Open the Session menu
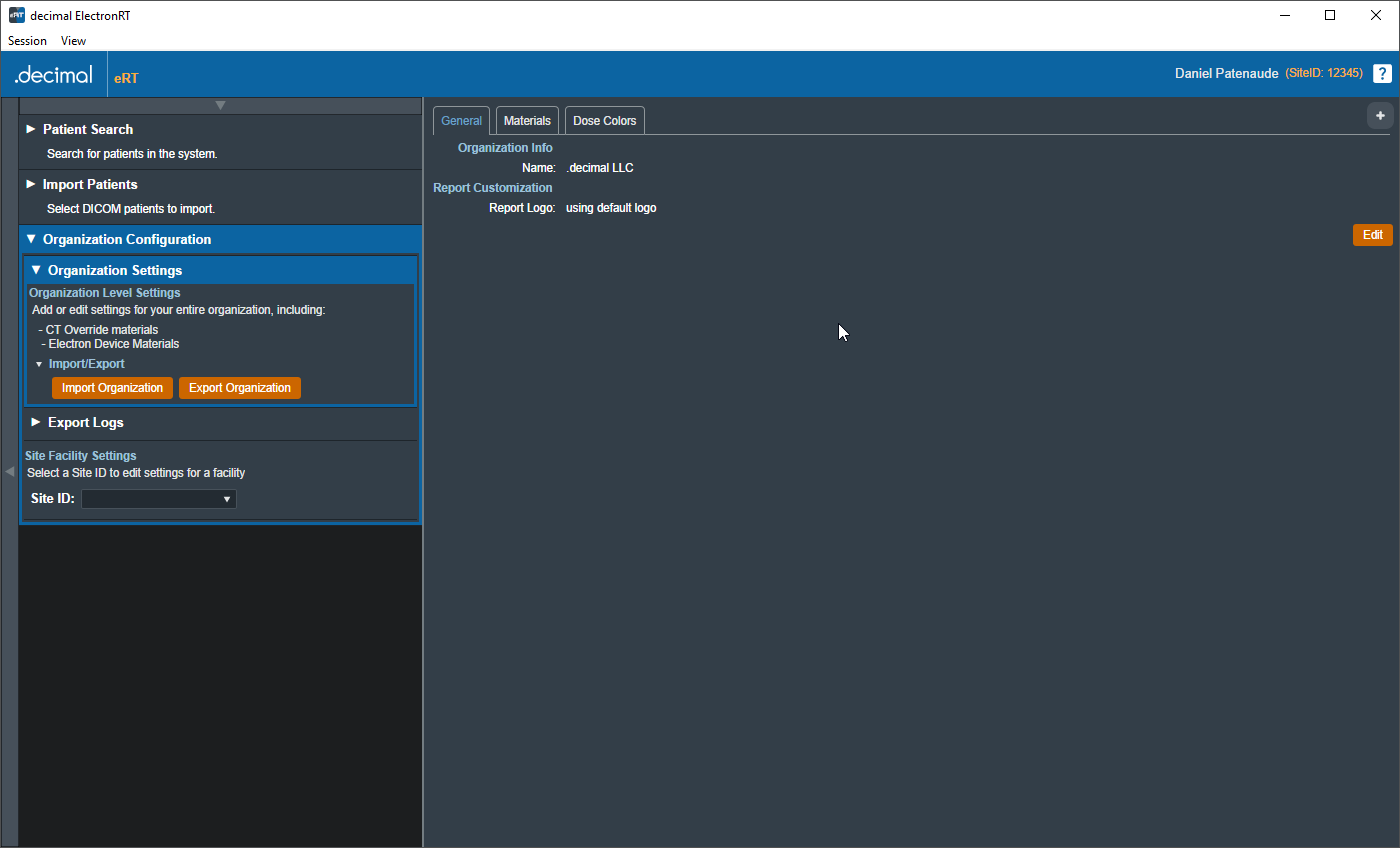 tap(27, 41)
